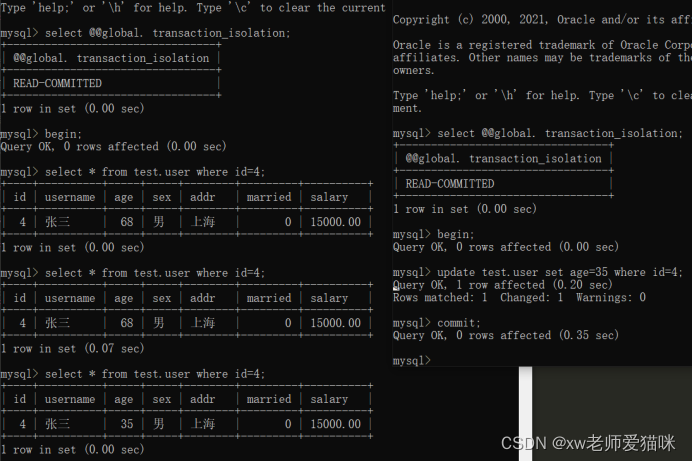
Task: Click 张三 in the row with age 35
Action: (57, 424)
